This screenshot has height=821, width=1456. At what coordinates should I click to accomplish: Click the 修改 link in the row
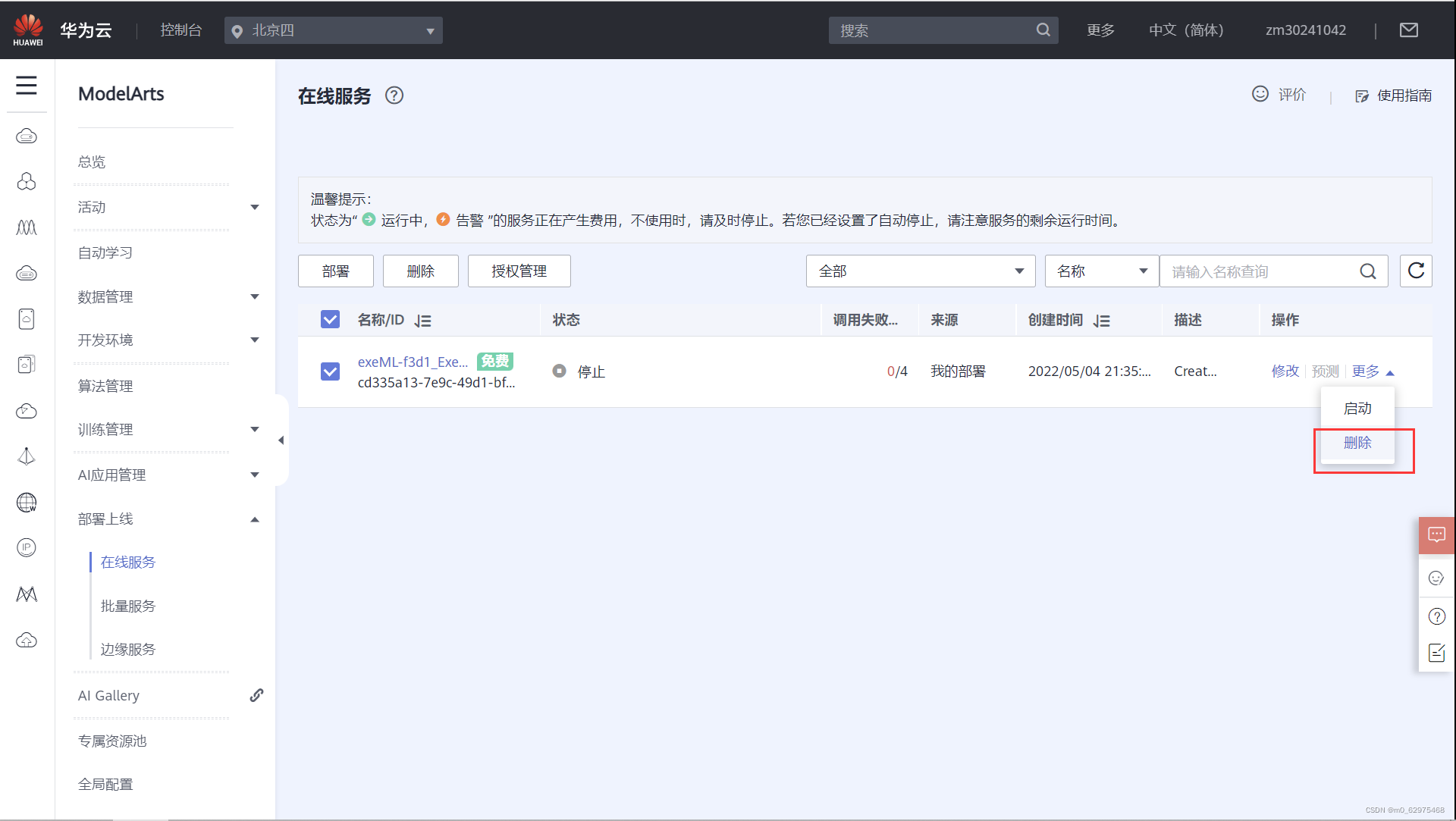1285,371
